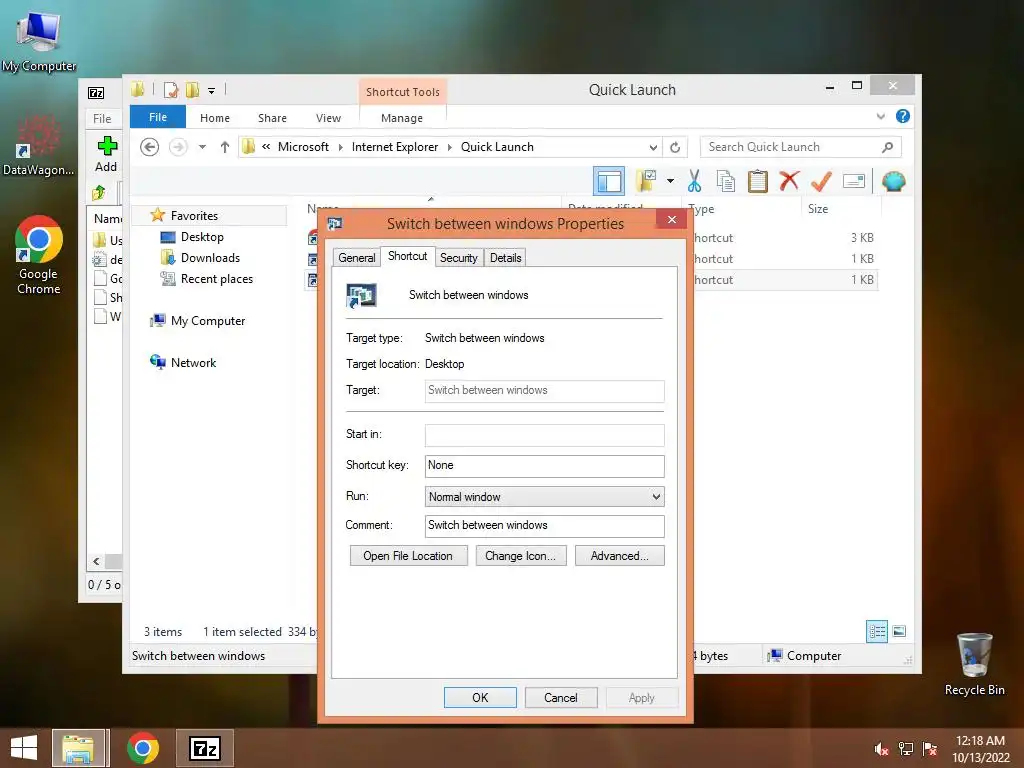The image size is (1024, 768).
Task: Collapse the ribbon using the chevron
Action: (x=880, y=117)
